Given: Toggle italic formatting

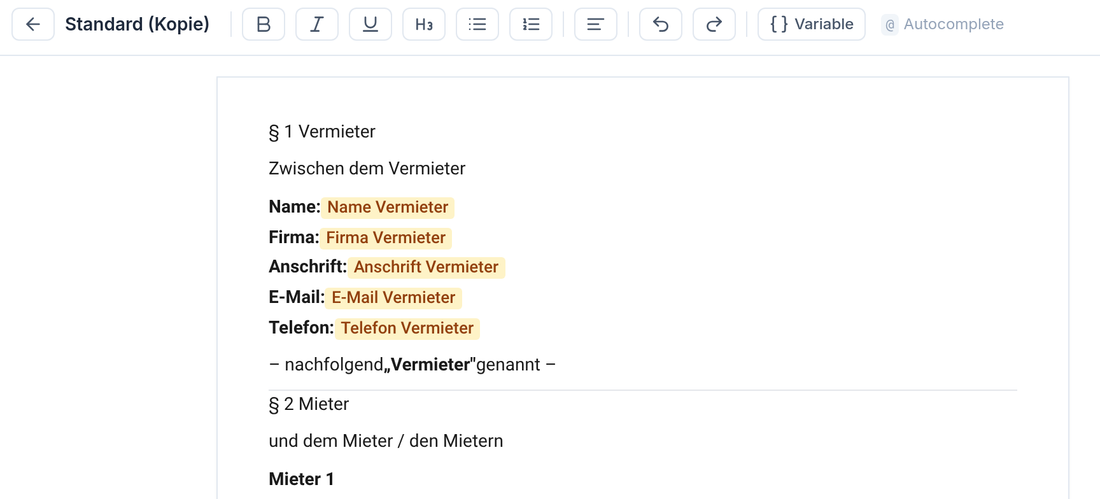Looking at the screenshot, I should click(317, 25).
